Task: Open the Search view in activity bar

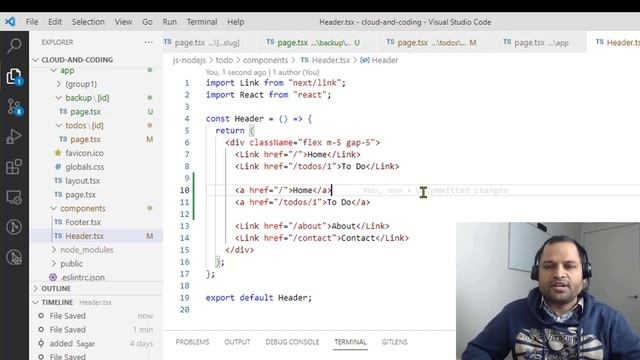Action: click(x=14, y=46)
